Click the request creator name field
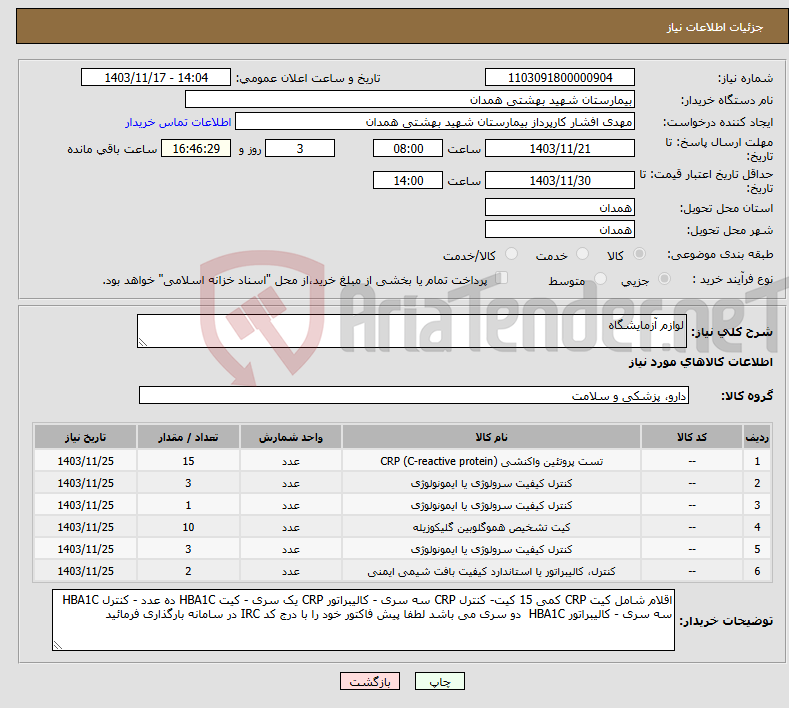Viewport: 789px width, 708px height. click(x=435, y=122)
